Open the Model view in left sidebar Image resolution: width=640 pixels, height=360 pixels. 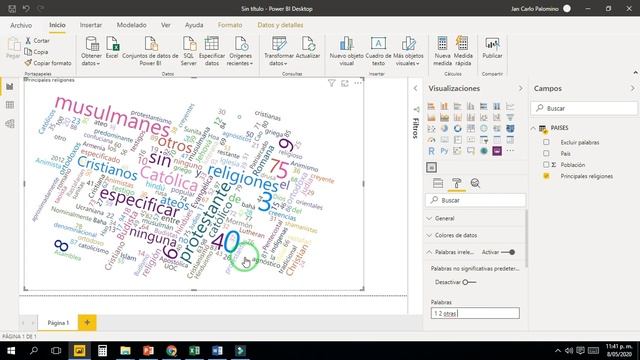pyautogui.click(x=10, y=124)
